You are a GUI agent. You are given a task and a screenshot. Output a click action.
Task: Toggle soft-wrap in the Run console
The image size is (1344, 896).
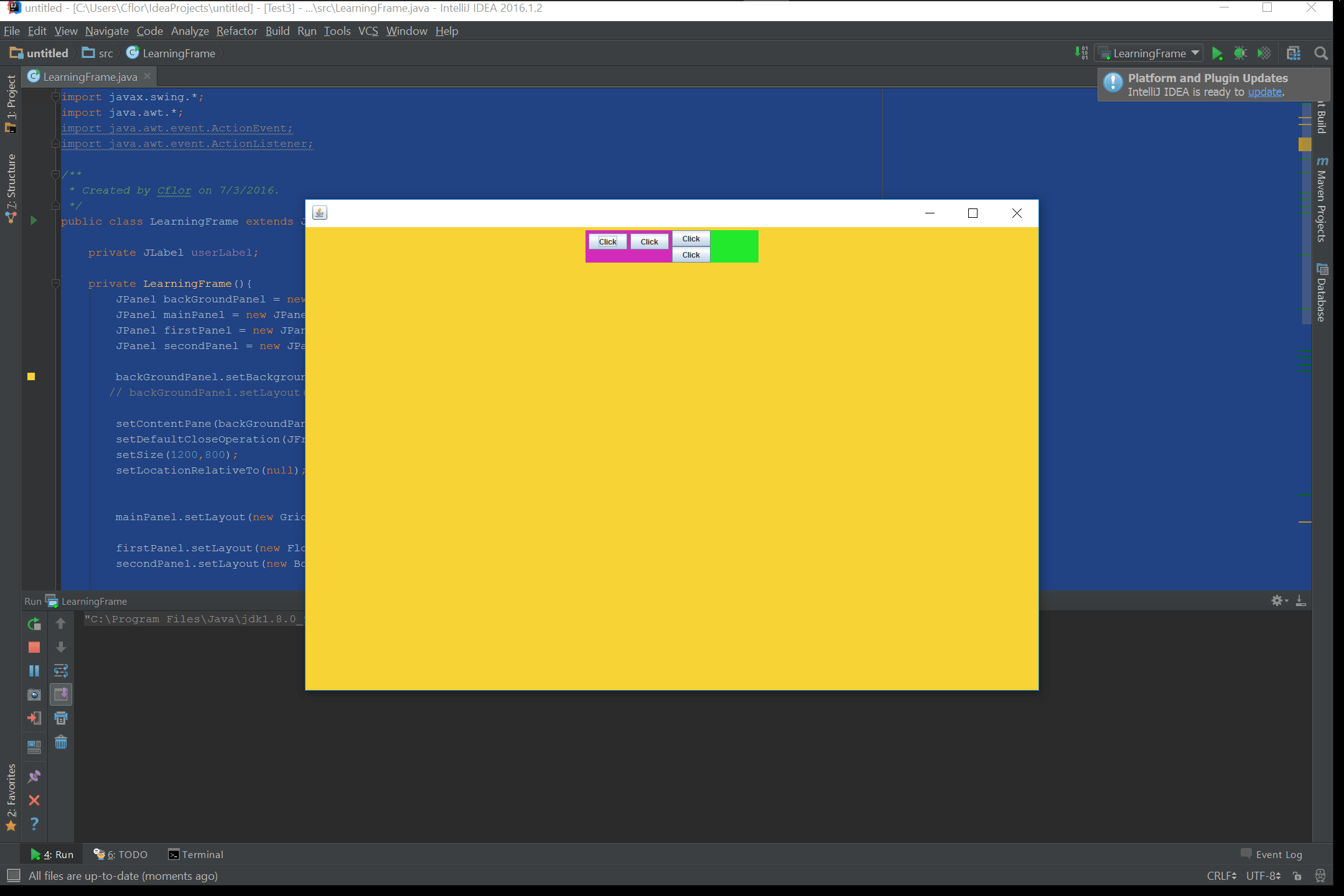click(60, 670)
